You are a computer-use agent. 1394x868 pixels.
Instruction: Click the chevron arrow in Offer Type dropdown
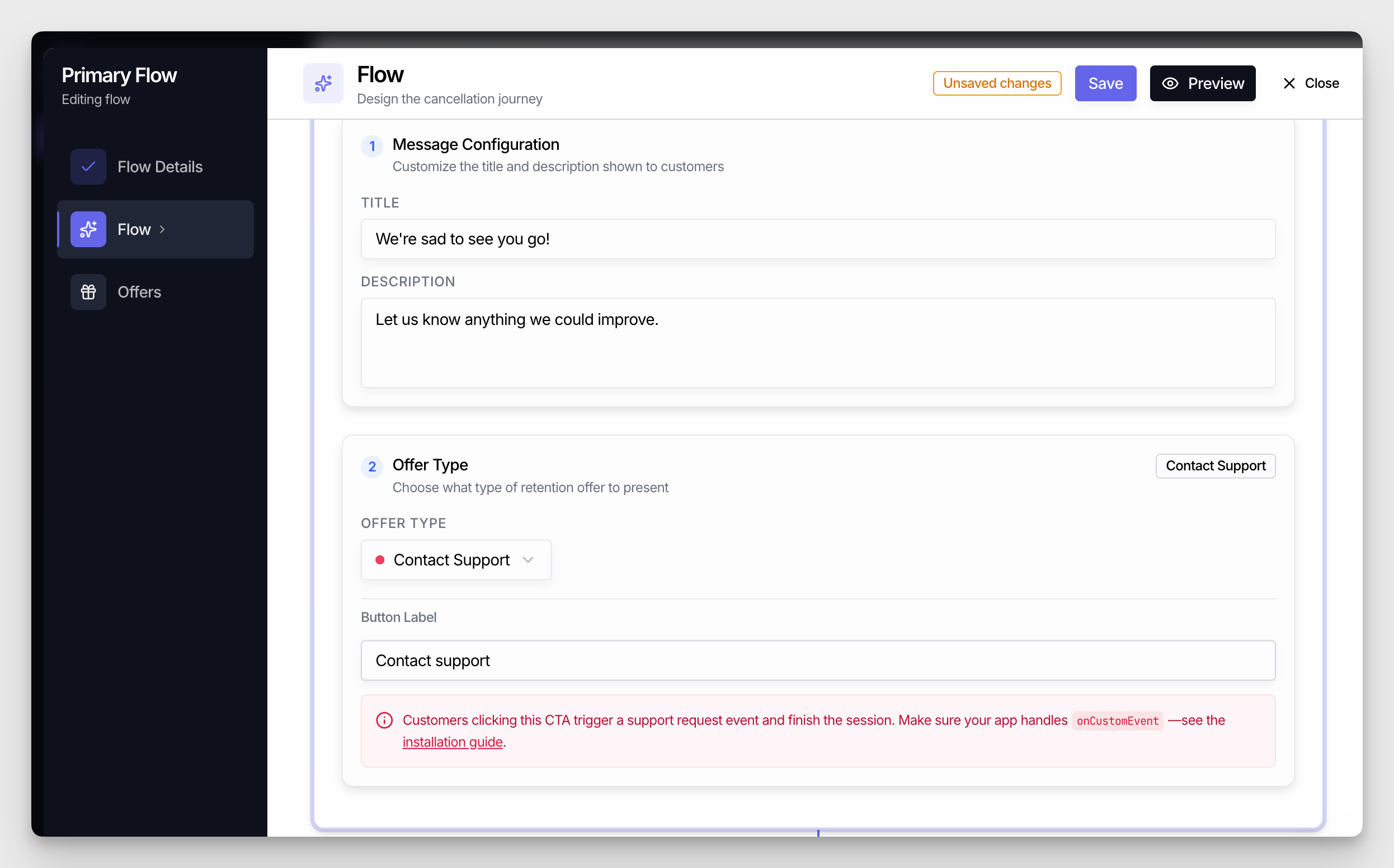coord(528,559)
